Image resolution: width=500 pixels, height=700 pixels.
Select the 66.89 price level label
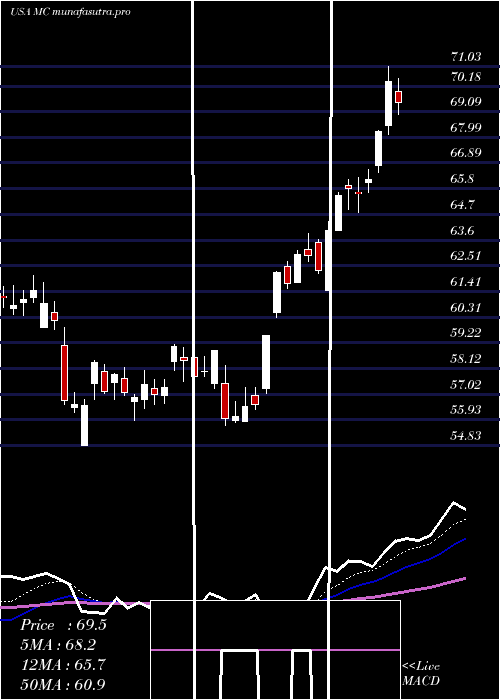pyautogui.click(x=466, y=153)
